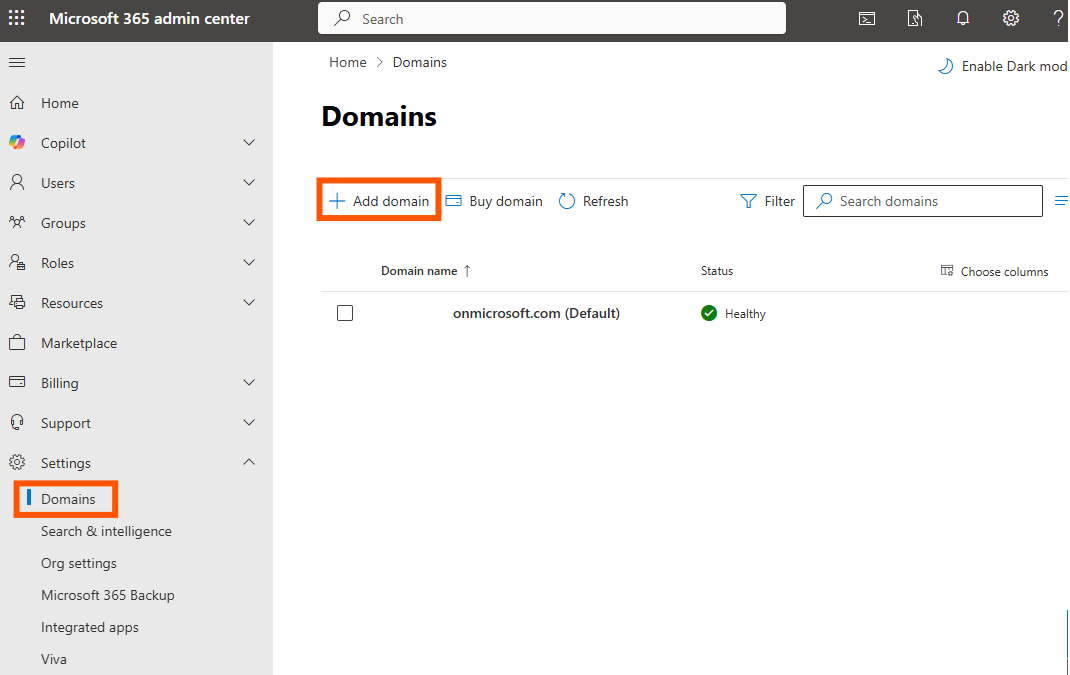This screenshot has height=675, width=1070.
Task: Open the app launcher waffle icon
Action: point(17,19)
